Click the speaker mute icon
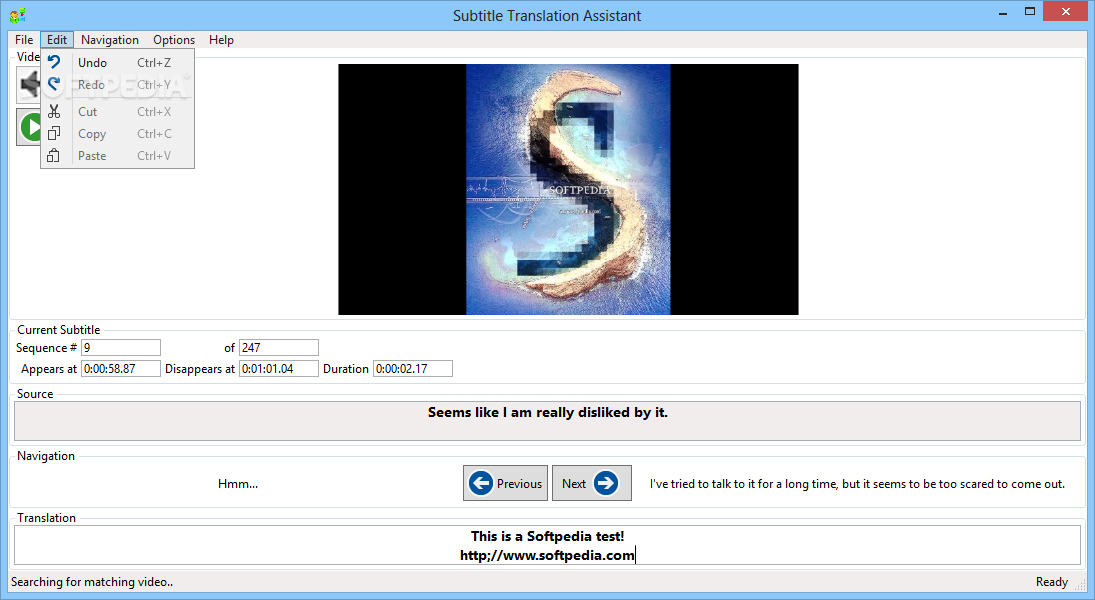This screenshot has width=1095, height=600. (x=29, y=85)
